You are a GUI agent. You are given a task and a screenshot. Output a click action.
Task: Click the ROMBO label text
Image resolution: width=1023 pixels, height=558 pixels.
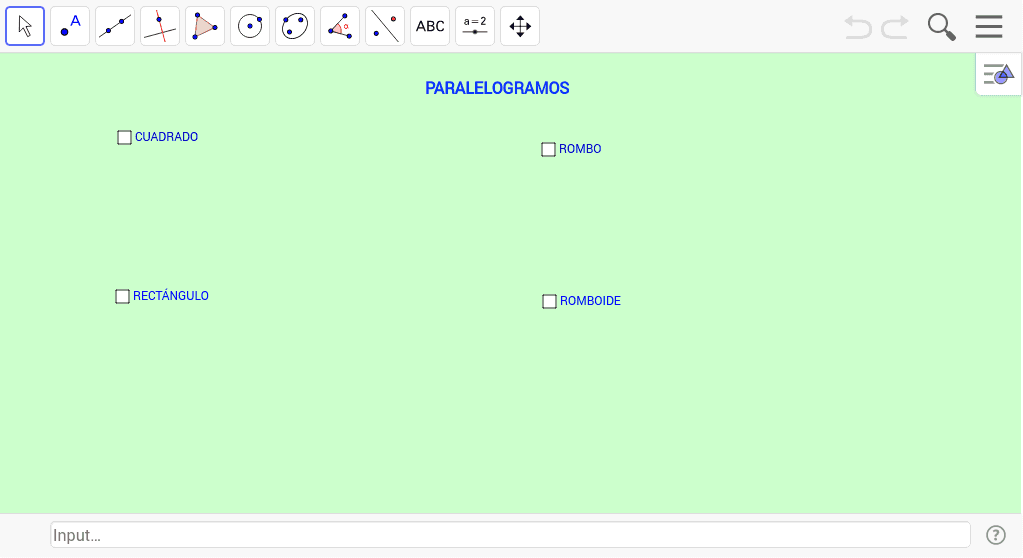pyautogui.click(x=580, y=149)
